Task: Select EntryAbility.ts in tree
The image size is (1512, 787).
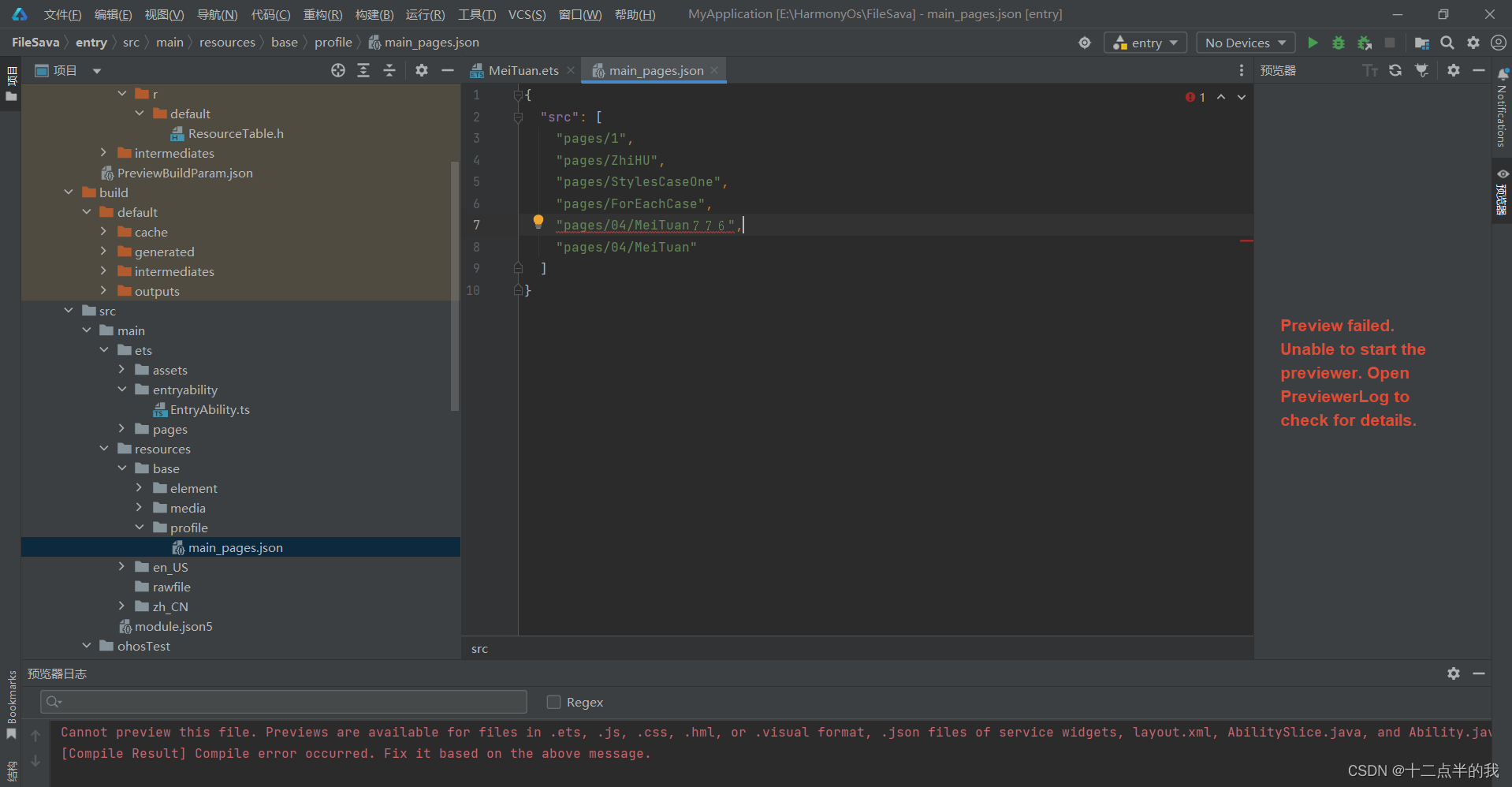Action: coord(210,409)
